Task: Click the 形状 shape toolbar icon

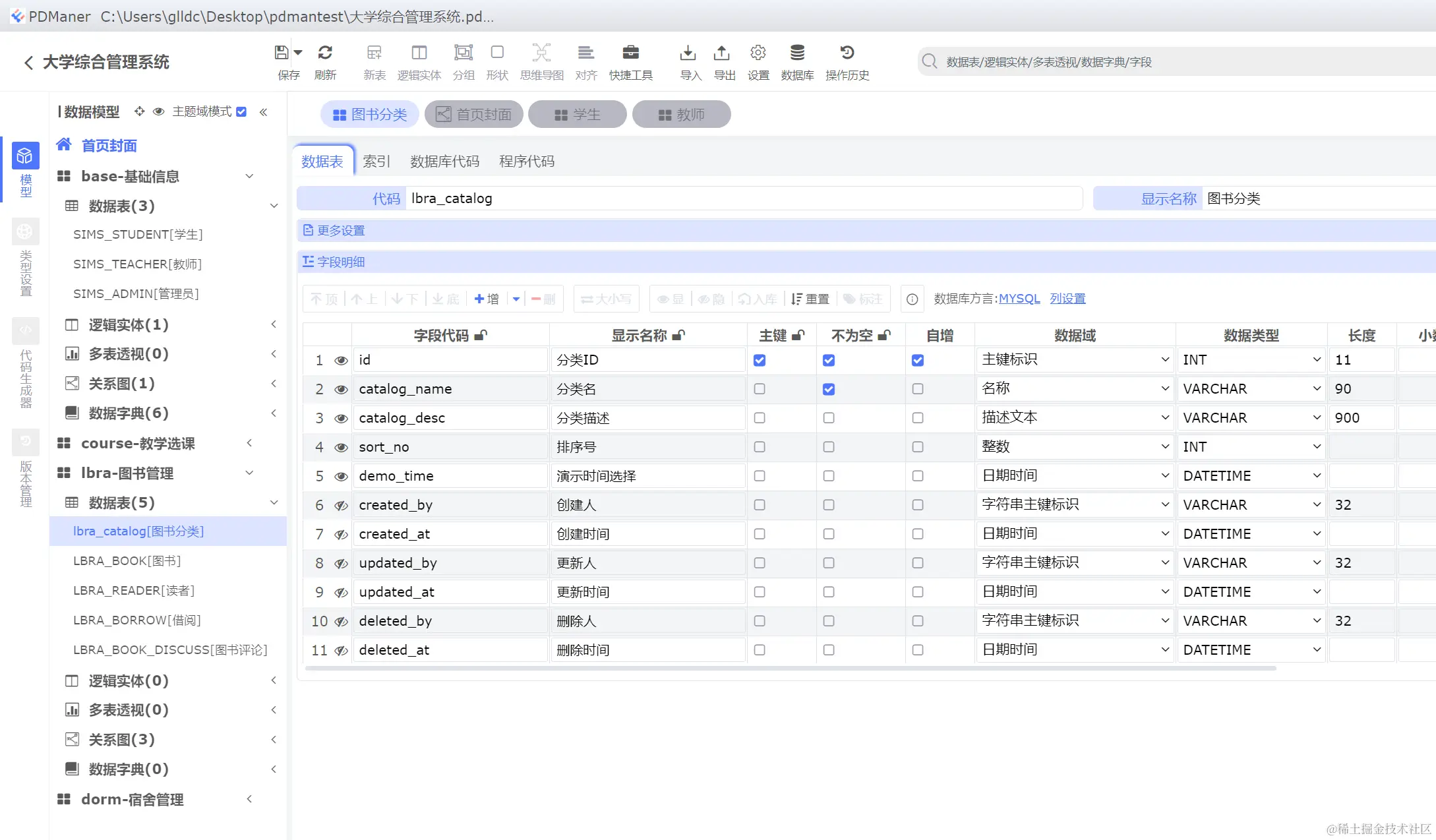Action: click(x=497, y=53)
